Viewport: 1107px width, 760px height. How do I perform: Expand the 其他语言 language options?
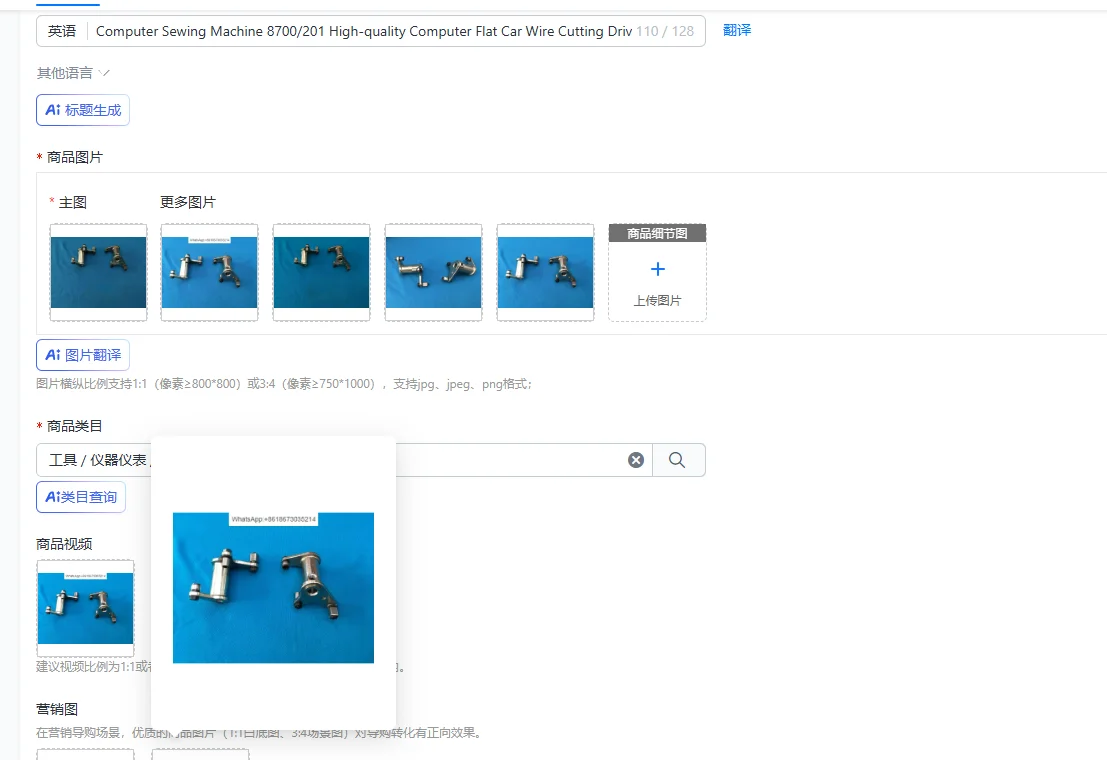(73, 73)
